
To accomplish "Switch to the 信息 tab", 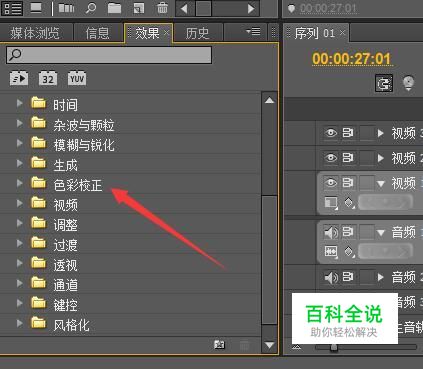I will pyautogui.click(x=98, y=33).
